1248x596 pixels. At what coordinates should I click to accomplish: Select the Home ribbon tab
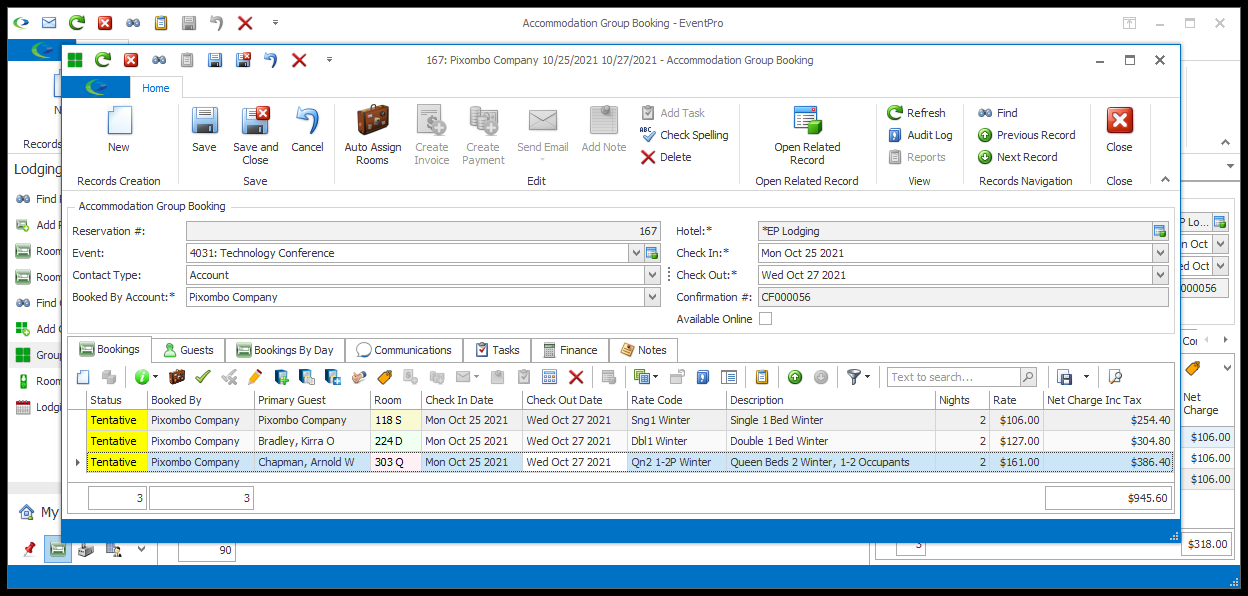coord(156,88)
